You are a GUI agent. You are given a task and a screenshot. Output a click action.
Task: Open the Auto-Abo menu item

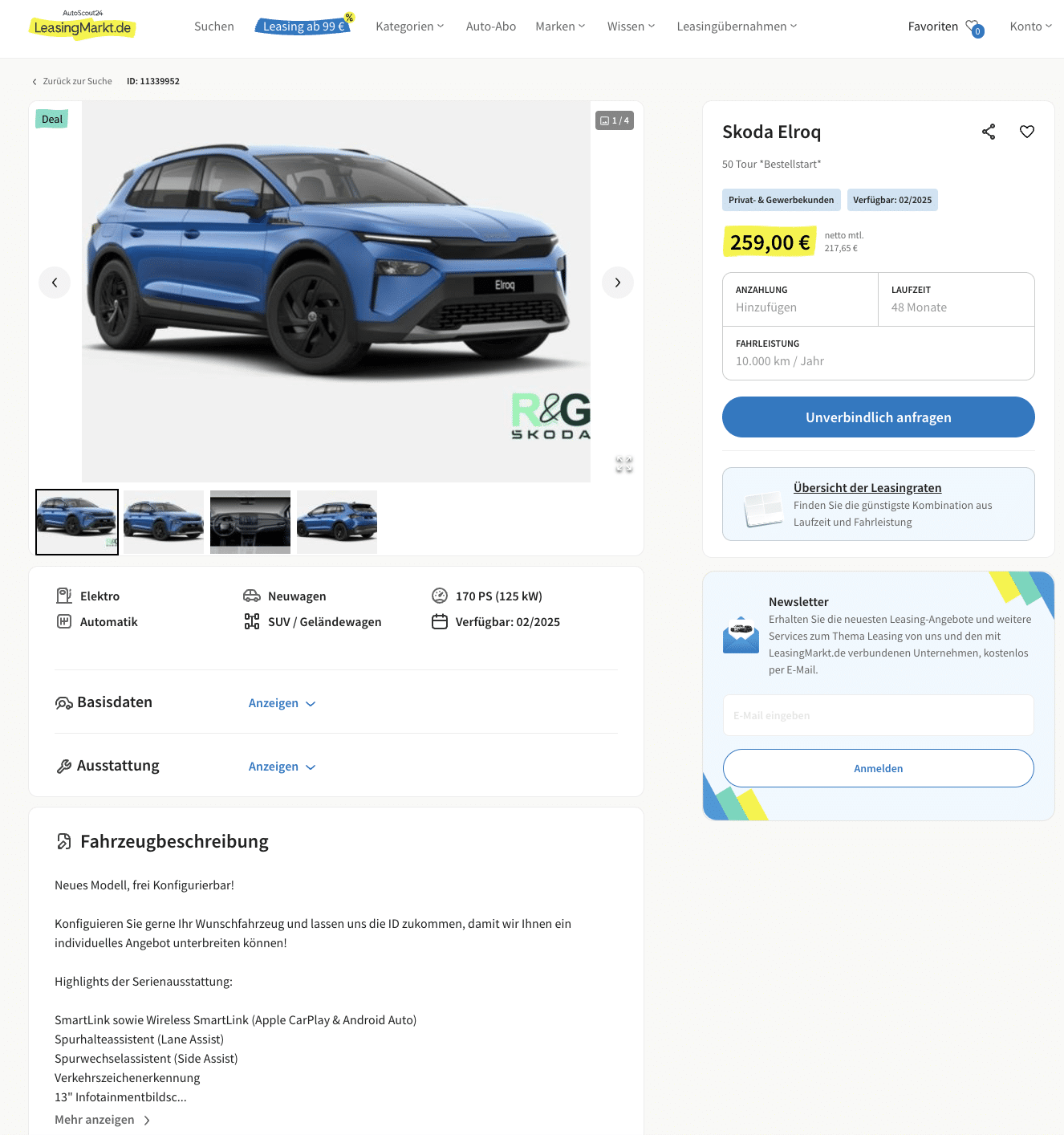click(x=491, y=26)
